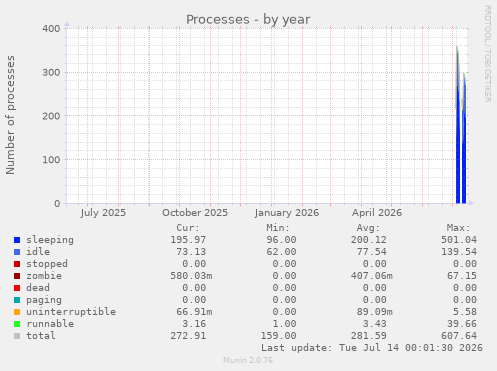Click the 400 y-axis tick label
The image size is (497, 371).
pos(51,29)
